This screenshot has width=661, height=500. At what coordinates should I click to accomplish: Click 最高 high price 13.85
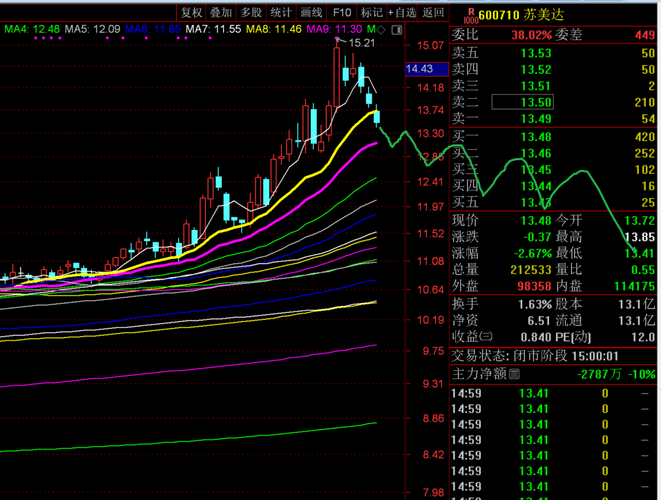(x=640, y=237)
